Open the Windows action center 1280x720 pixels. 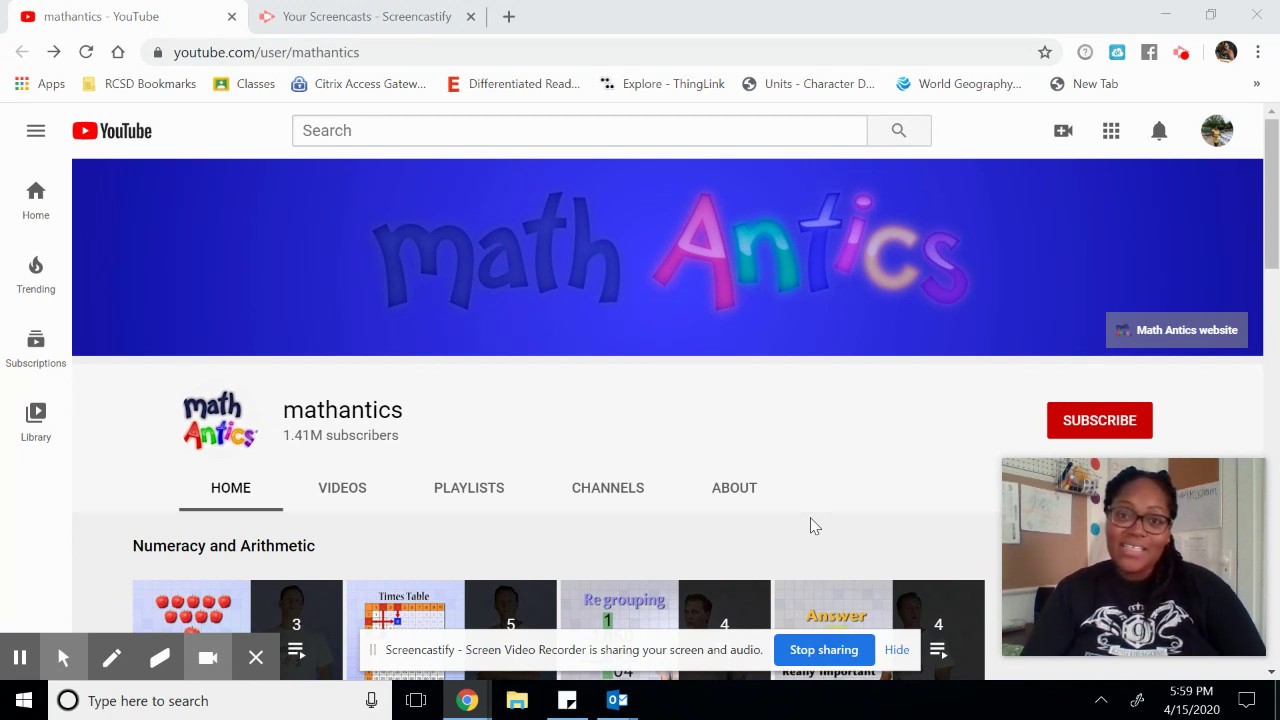pyautogui.click(x=1247, y=701)
